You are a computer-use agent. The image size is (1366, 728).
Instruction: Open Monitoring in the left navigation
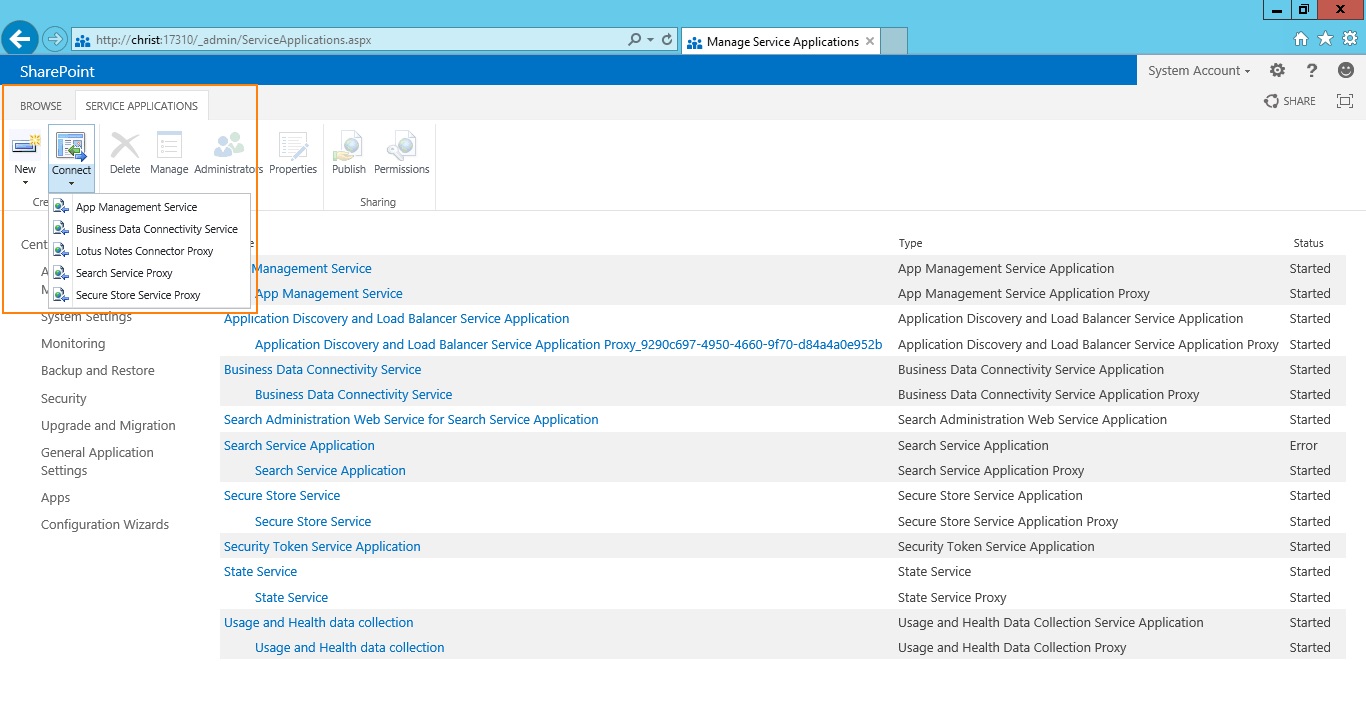[x=73, y=343]
